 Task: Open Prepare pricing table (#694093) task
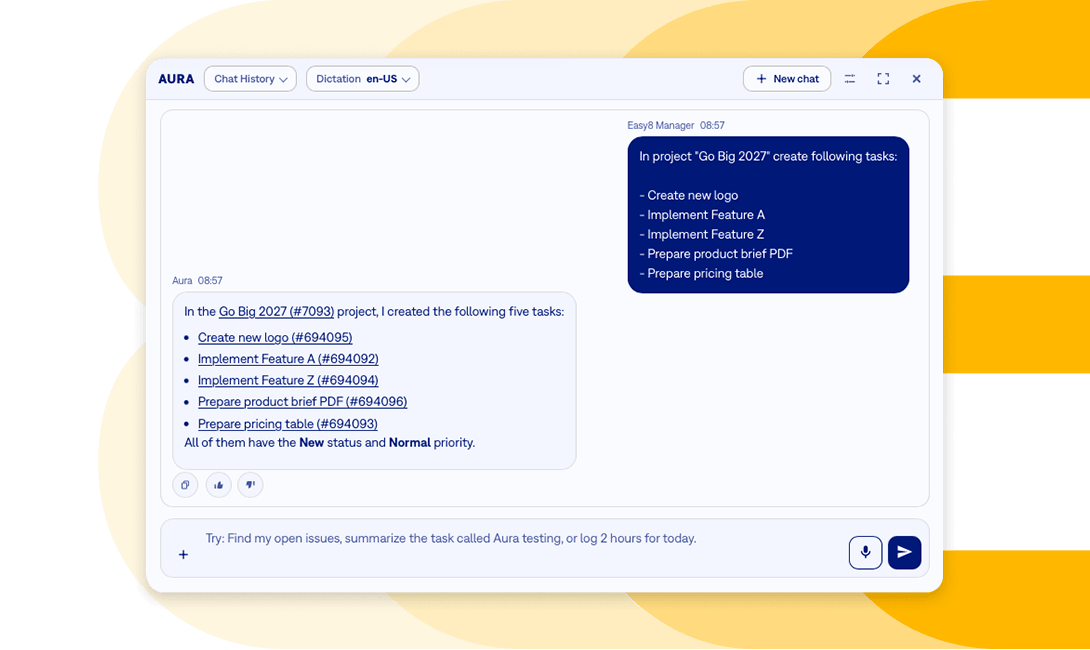click(288, 423)
